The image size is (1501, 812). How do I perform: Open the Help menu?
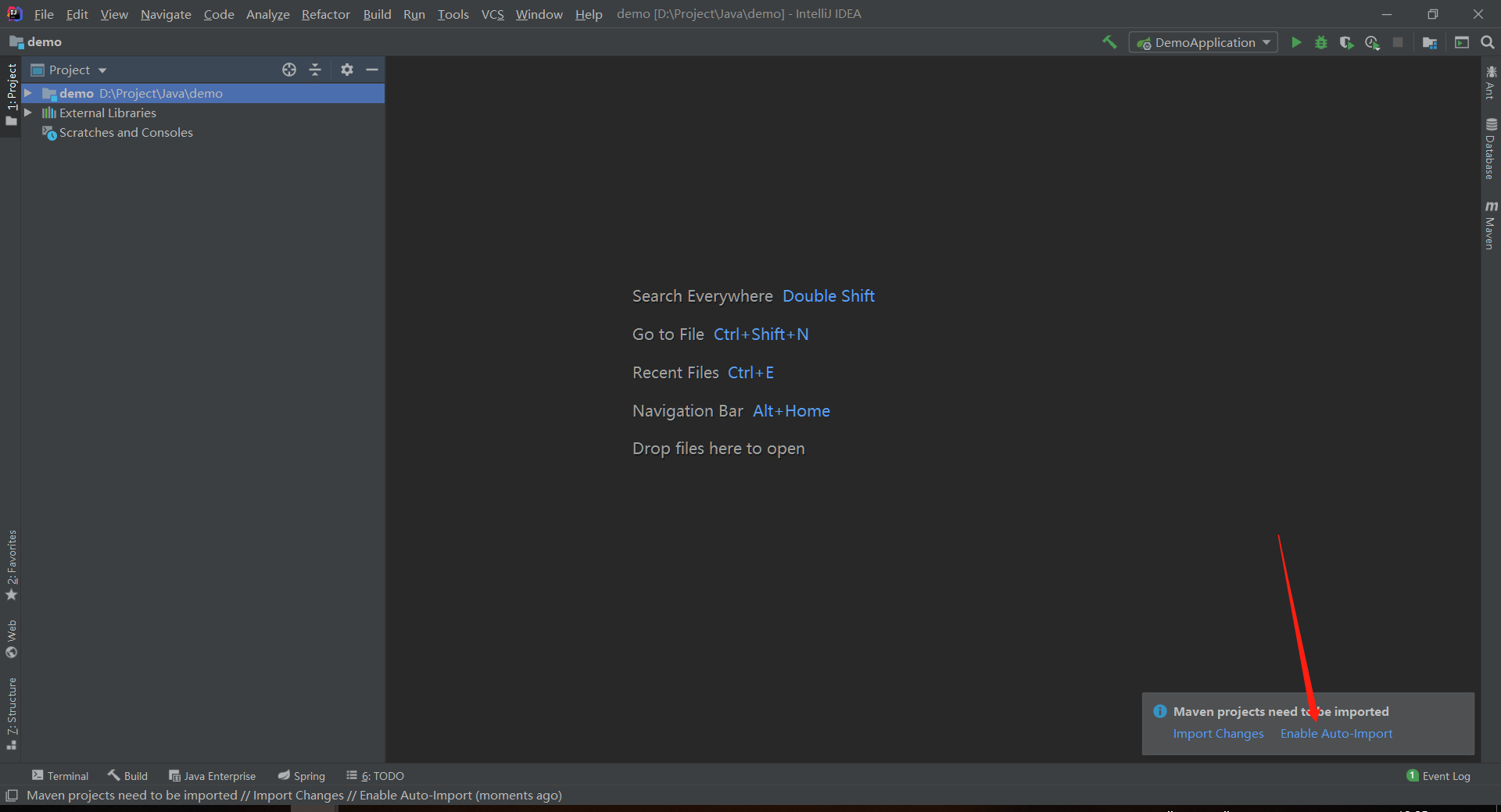click(589, 14)
